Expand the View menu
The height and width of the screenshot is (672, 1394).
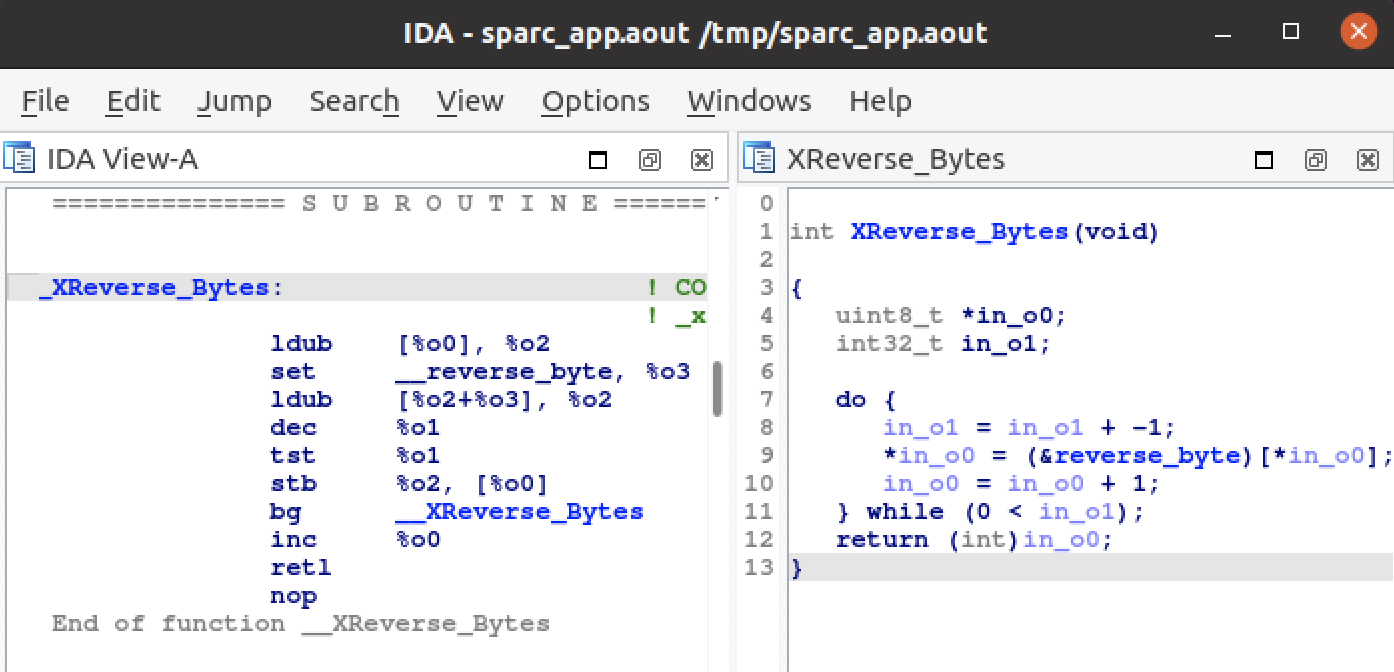470,101
